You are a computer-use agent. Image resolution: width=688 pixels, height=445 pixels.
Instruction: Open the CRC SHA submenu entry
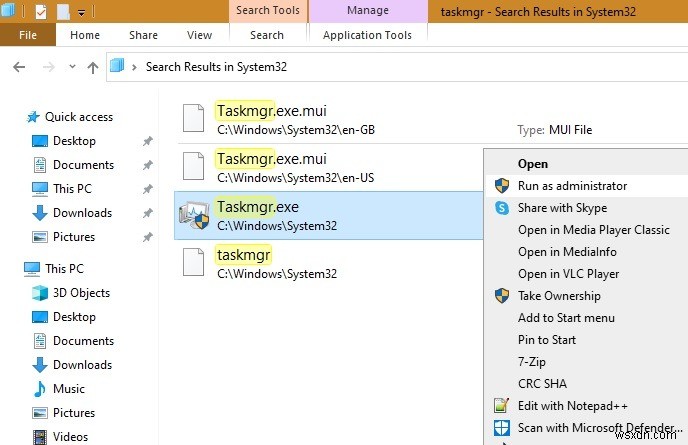(542, 384)
